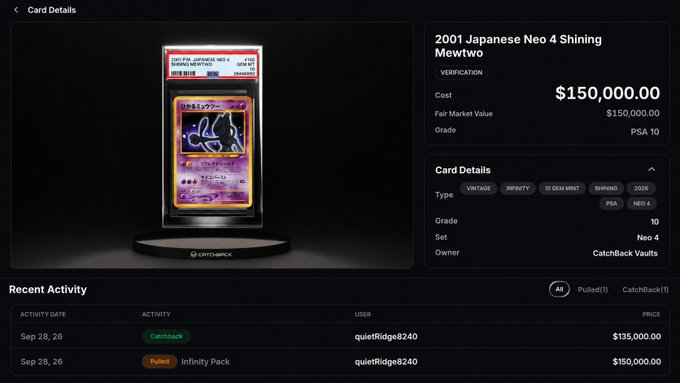This screenshot has height=383, width=680.
Task: Click the card title 2001 Japanese Neo 4 Shining Mewtwo
Action: (x=518, y=46)
